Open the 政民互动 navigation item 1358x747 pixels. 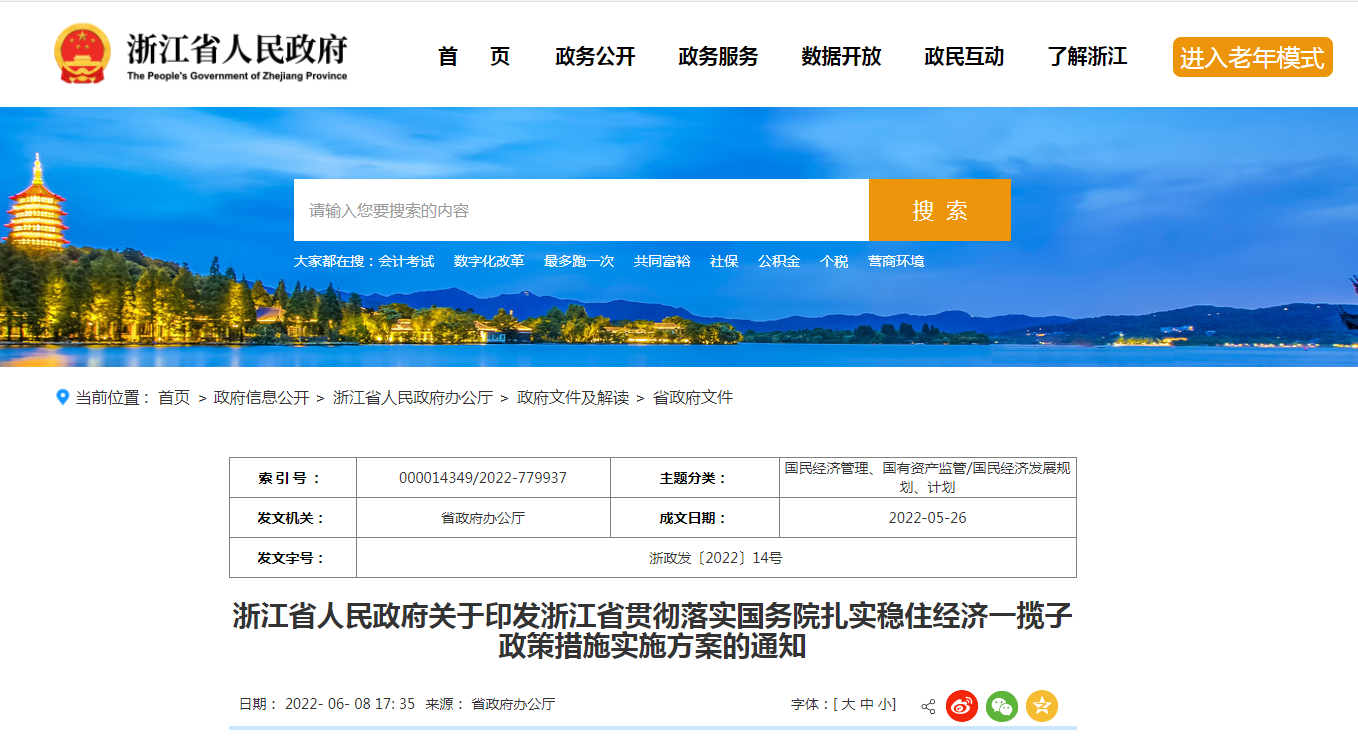coord(964,57)
